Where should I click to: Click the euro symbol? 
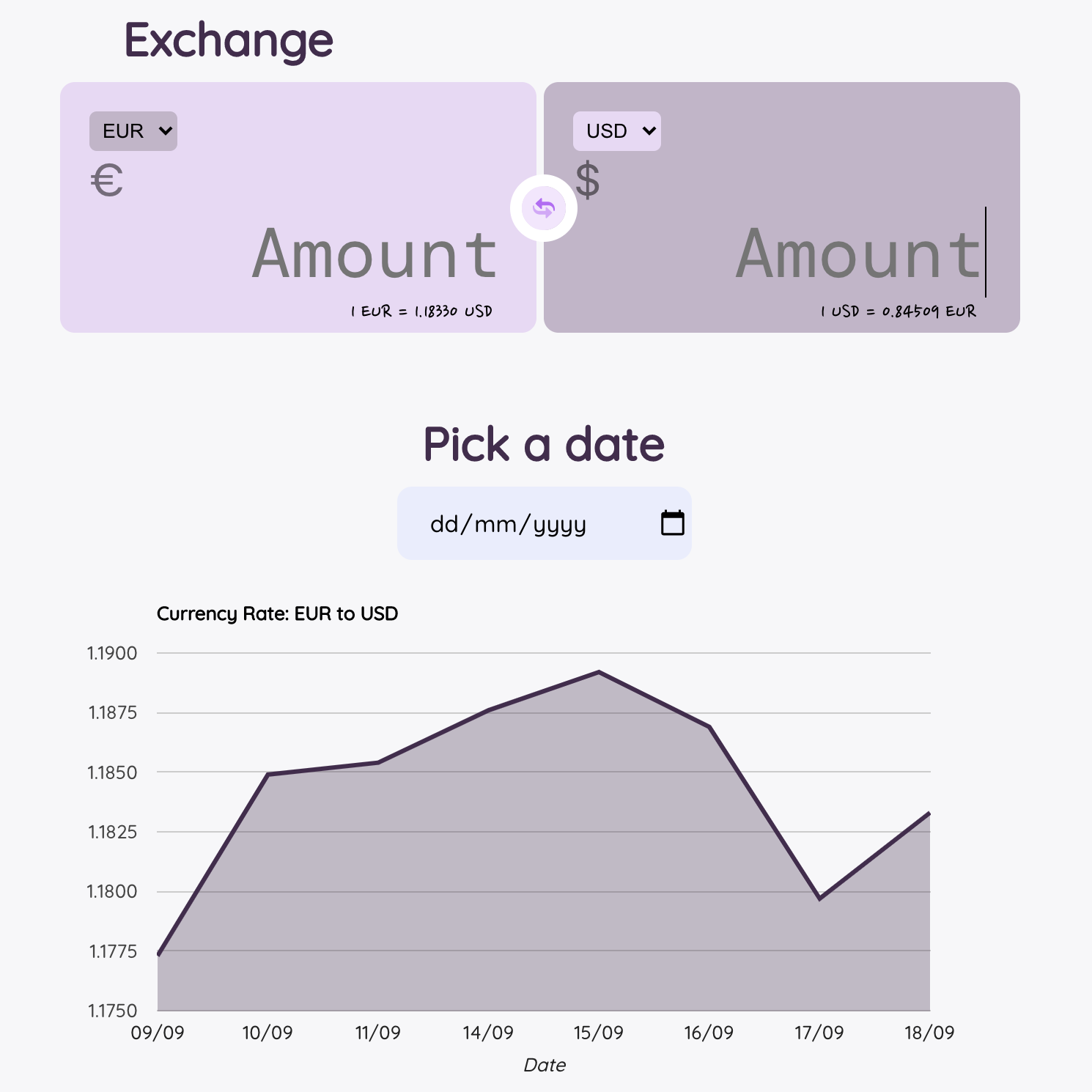(x=107, y=181)
